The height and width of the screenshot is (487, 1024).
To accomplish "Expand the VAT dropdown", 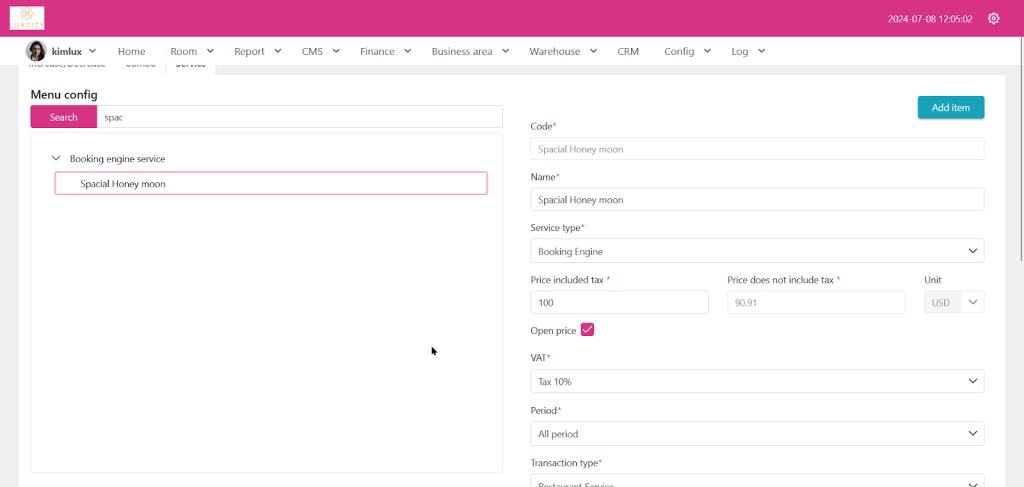I will pyautogui.click(x=756, y=381).
